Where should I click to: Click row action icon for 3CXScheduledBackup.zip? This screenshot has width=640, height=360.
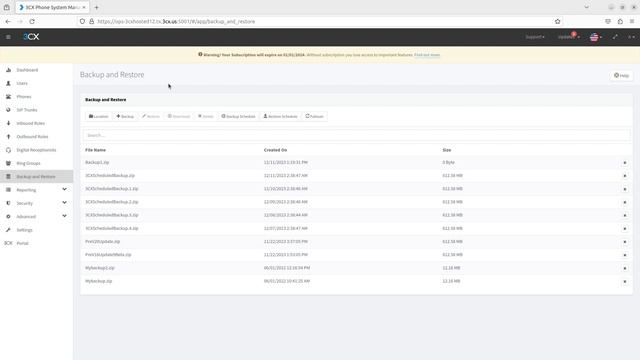624,176
